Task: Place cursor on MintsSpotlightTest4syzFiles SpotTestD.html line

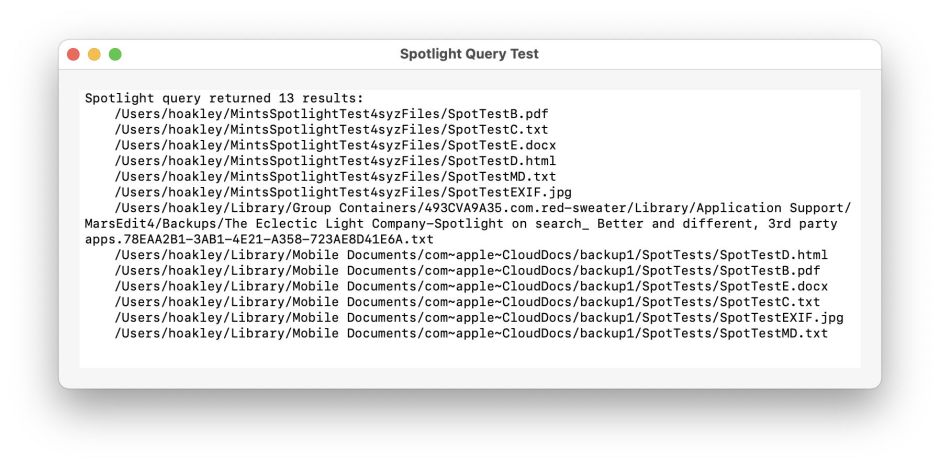Action: pyautogui.click(x=335, y=161)
